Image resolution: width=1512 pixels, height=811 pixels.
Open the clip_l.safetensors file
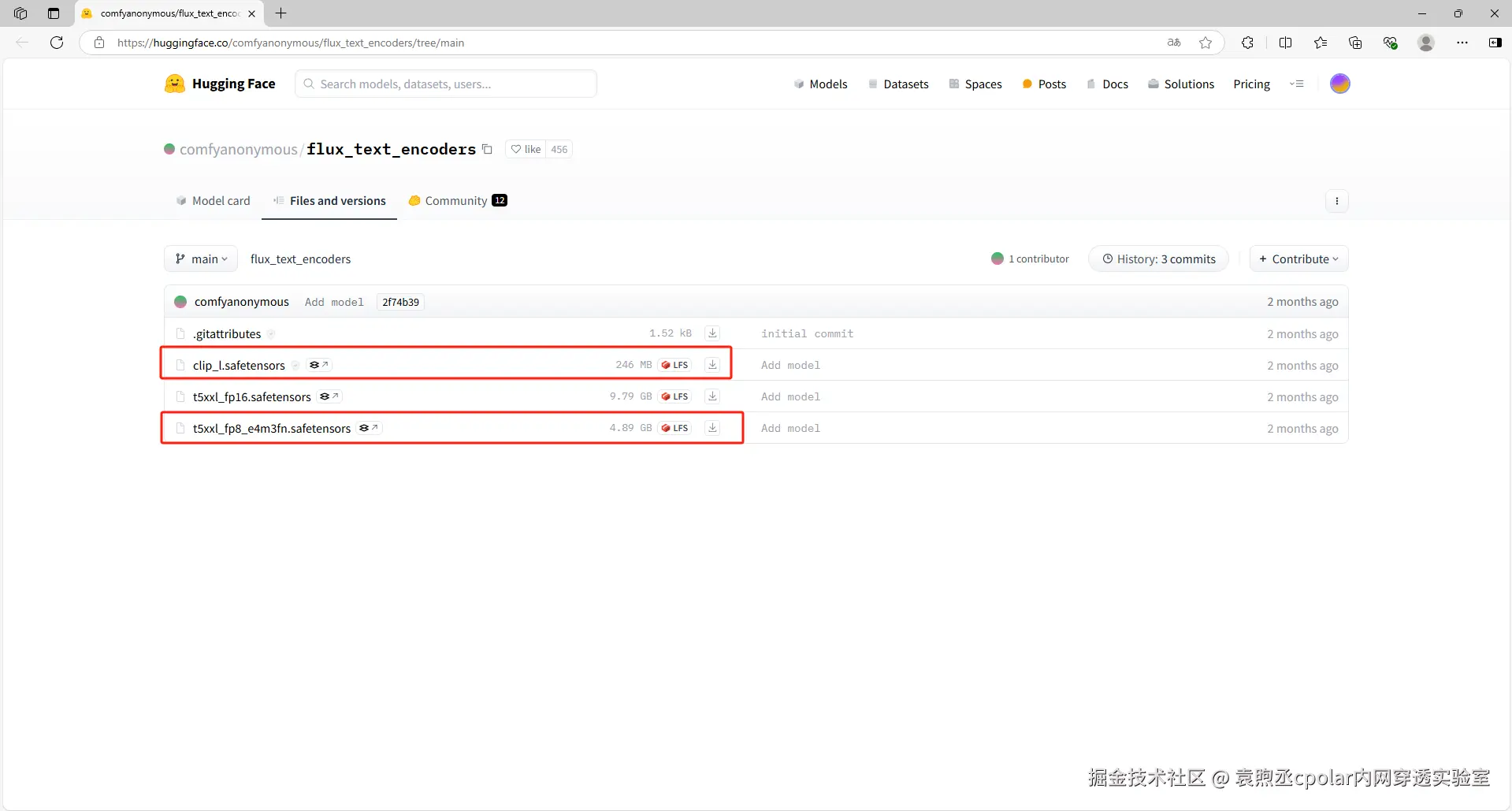click(x=239, y=365)
